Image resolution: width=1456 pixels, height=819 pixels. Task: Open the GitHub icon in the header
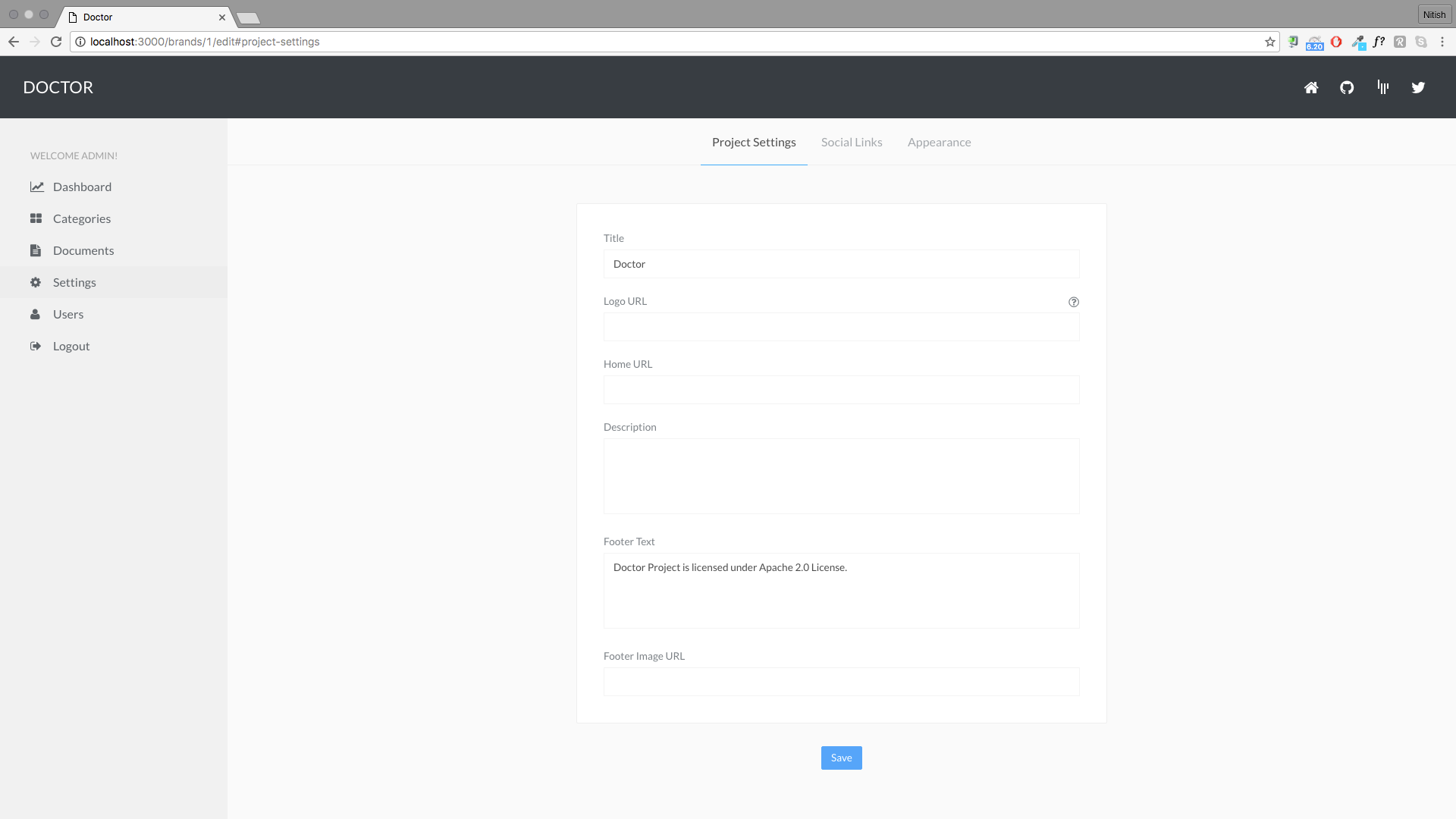1347,87
